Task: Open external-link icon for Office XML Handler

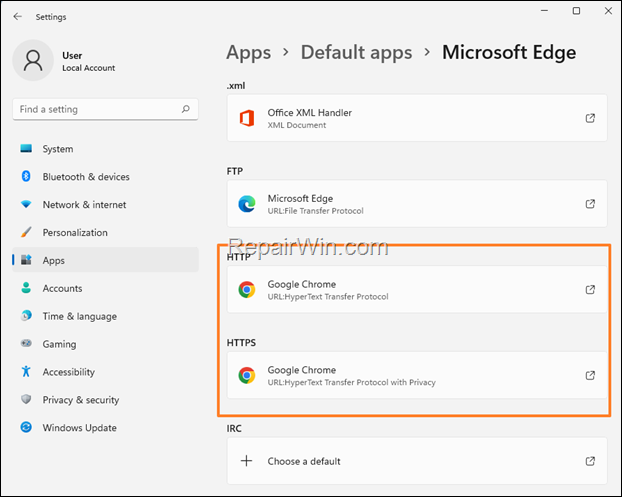Action: coord(590,118)
